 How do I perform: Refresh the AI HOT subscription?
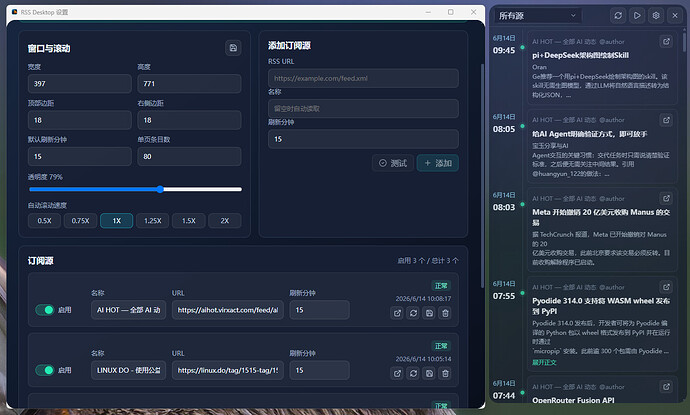(x=413, y=313)
